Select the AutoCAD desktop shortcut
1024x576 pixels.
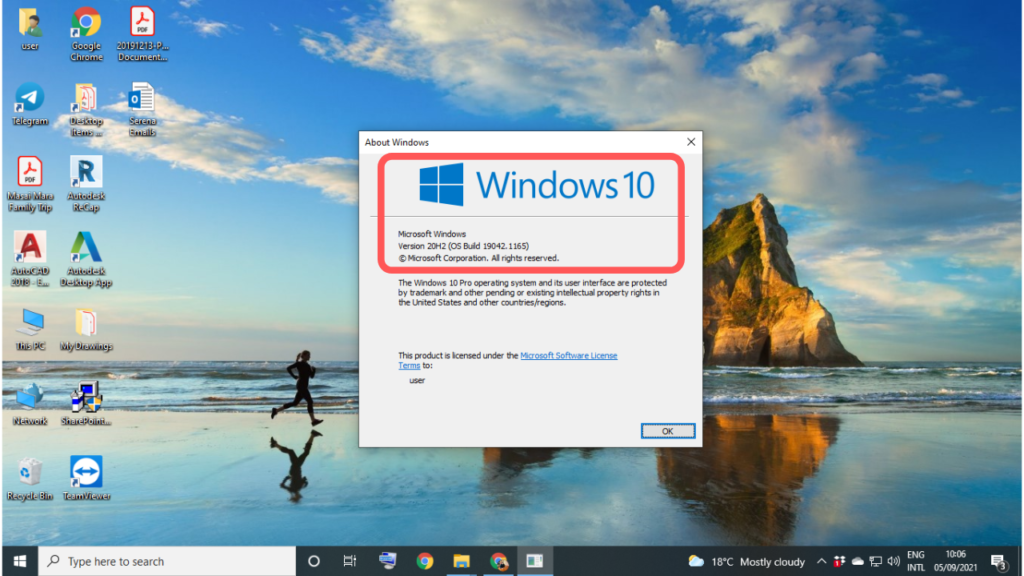(x=30, y=249)
